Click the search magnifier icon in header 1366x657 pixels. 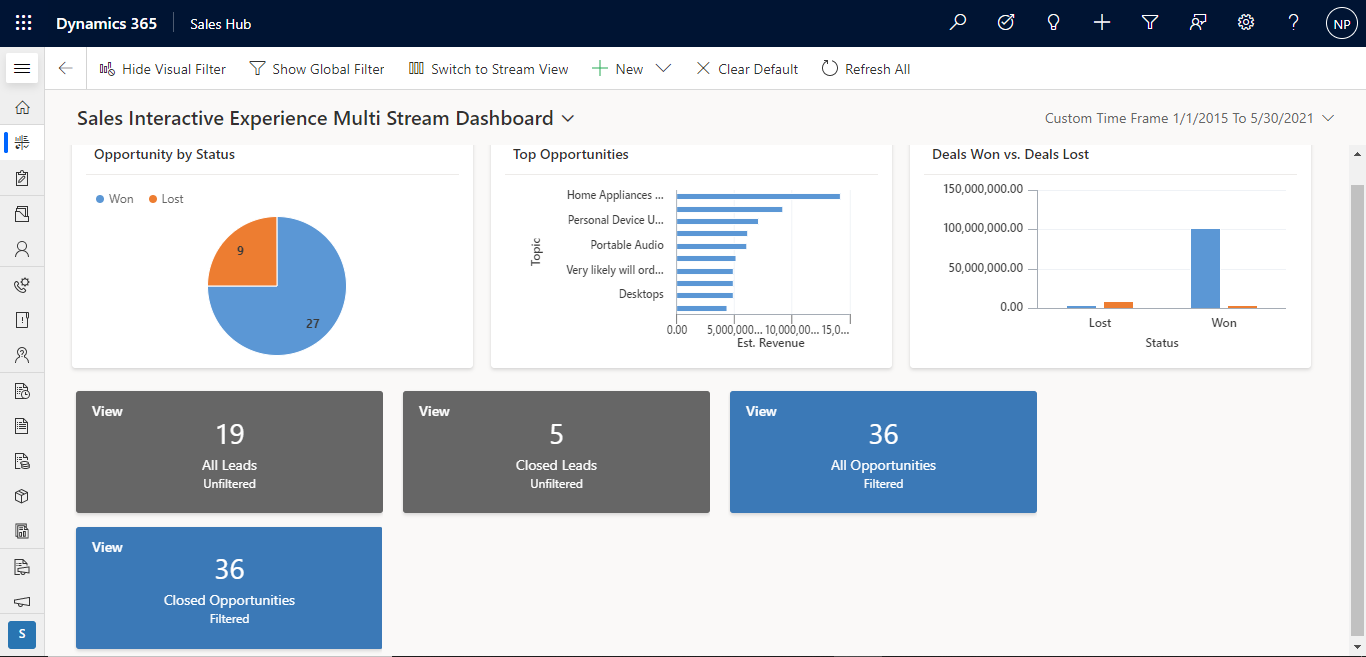pyautogui.click(x=958, y=22)
